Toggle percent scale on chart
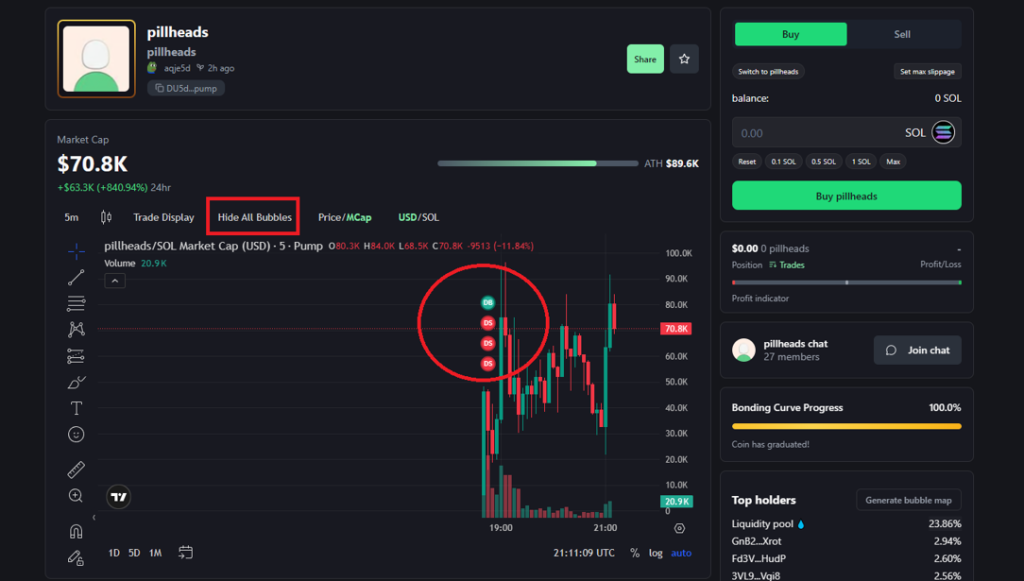Viewport: 1024px width, 581px height. 635,553
